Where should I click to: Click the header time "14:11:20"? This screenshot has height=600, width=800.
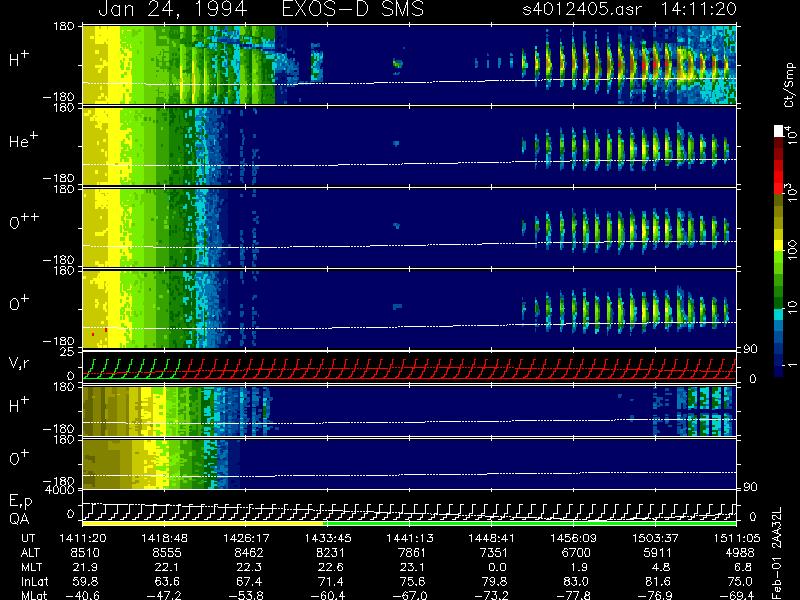(x=698, y=9)
